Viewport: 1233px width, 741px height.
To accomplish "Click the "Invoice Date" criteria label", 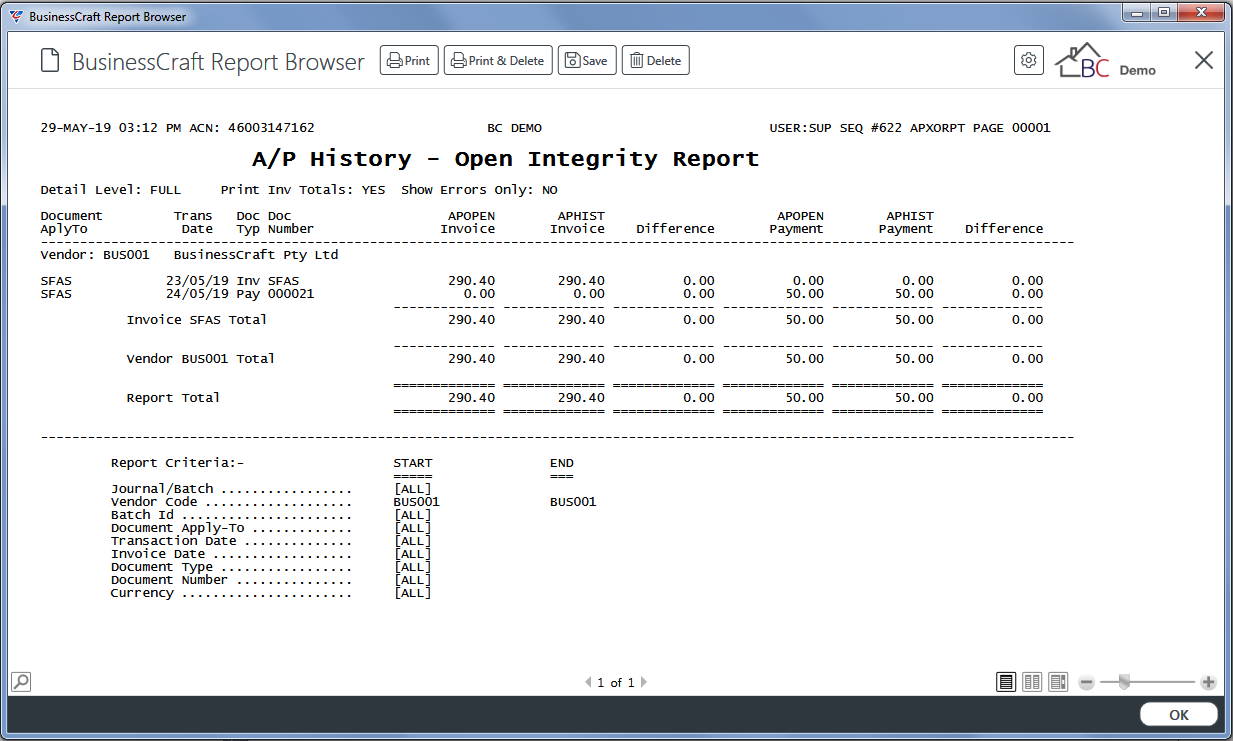I will pyautogui.click(x=158, y=554).
